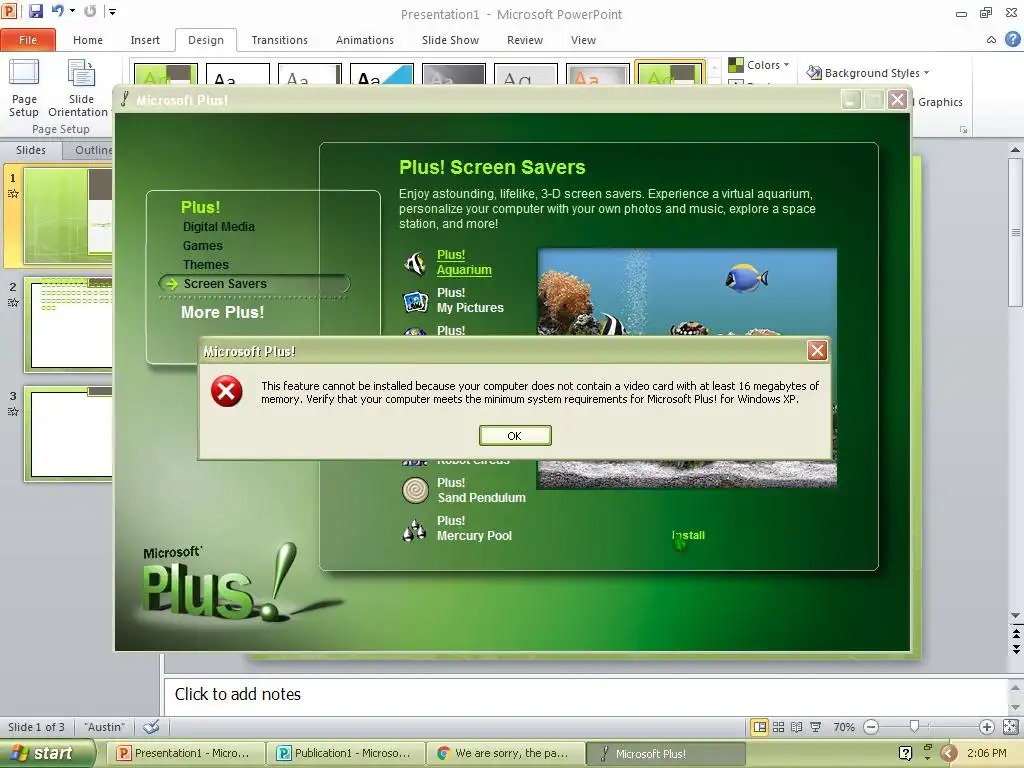This screenshot has height=768, width=1024.
Task: Click the PowerPoint Help question mark icon
Action: click(x=1012, y=40)
